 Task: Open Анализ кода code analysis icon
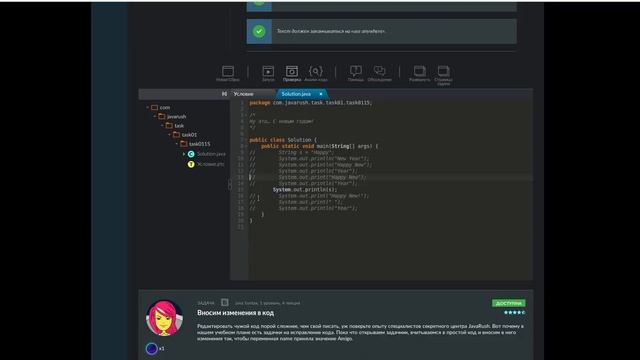(316, 72)
